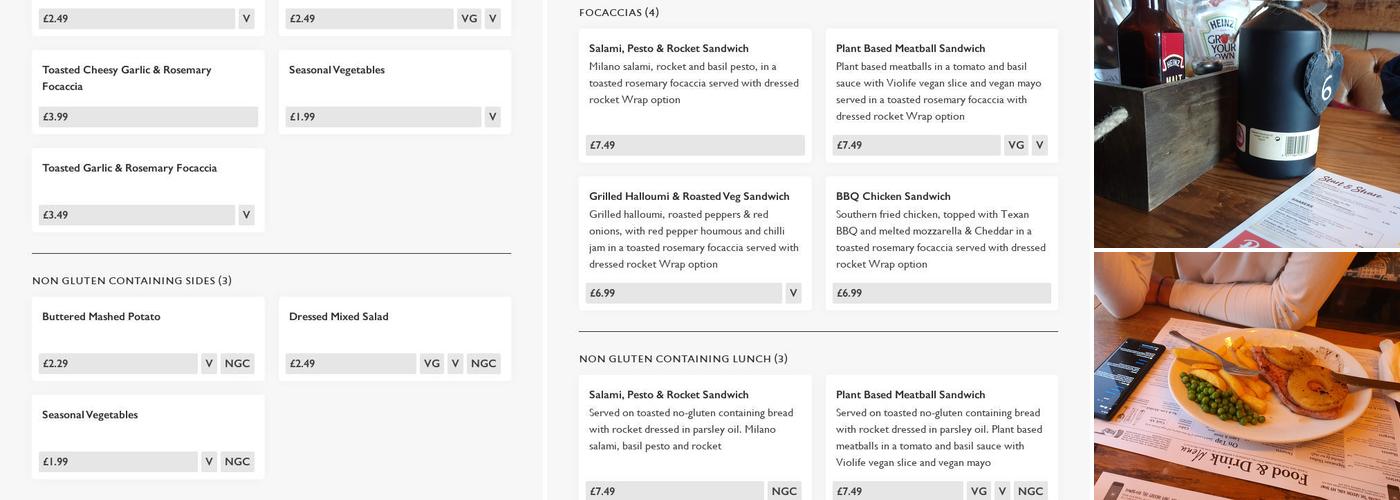The height and width of the screenshot is (500, 1400).
Task: Open photo of ketchup bottles and table number
Action: point(1246,123)
